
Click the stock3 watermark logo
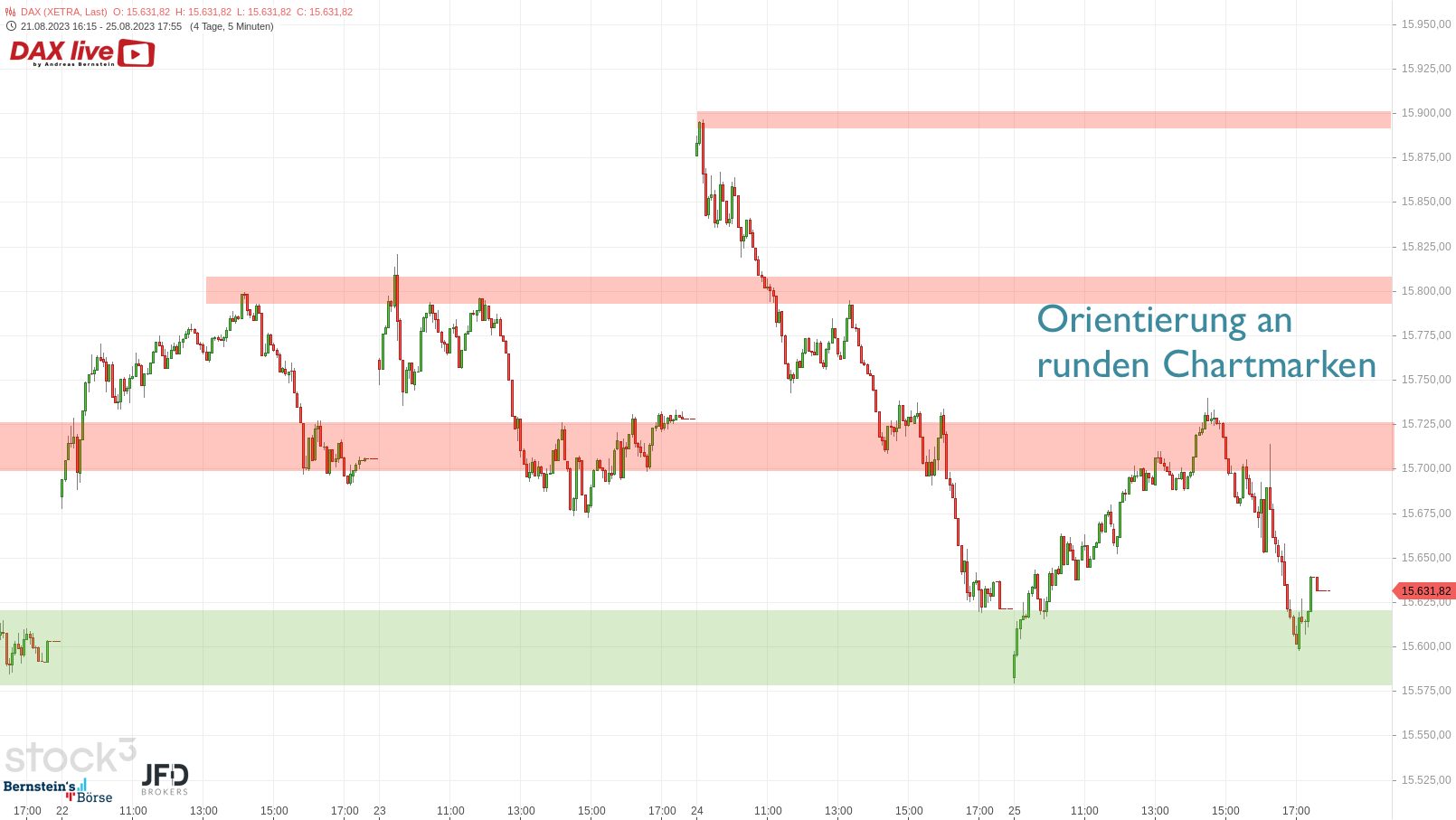71,756
